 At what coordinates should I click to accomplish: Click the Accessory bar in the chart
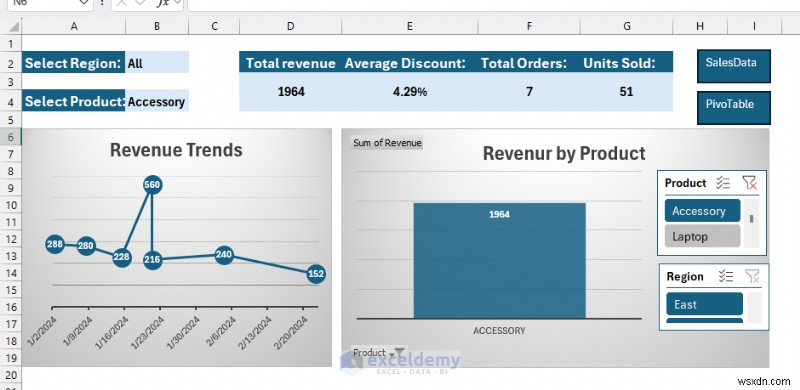coord(499,260)
